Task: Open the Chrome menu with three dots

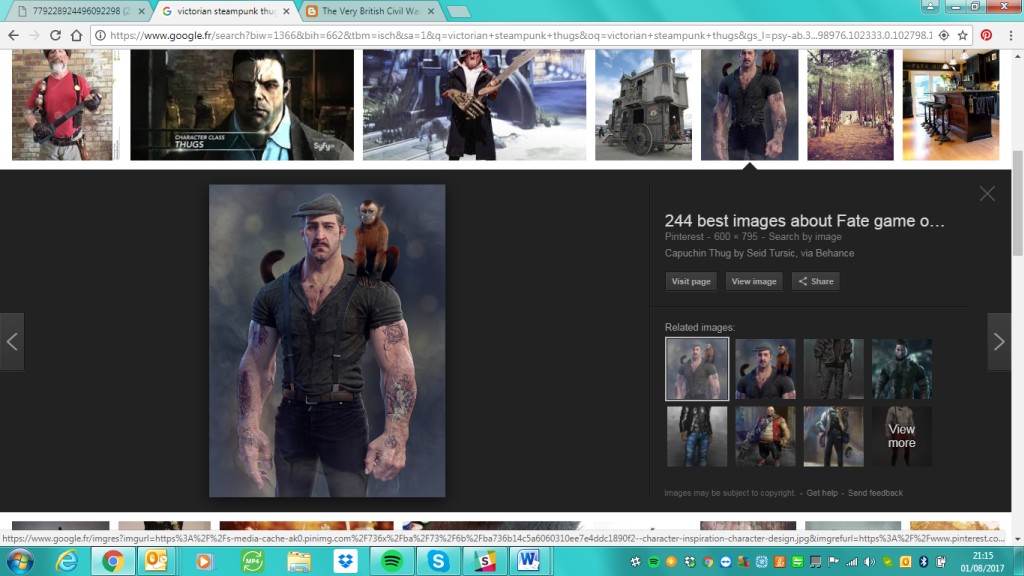Action: pyautogui.click(x=1010, y=35)
